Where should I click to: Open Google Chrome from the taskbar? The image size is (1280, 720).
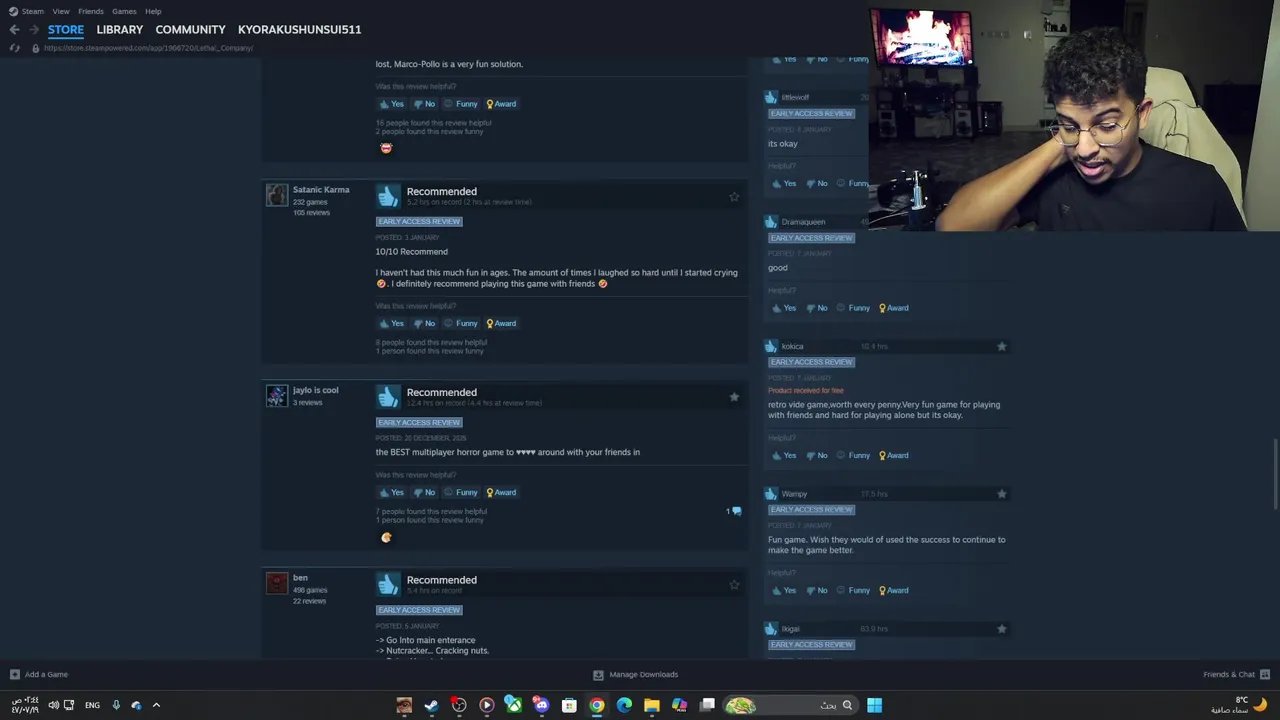point(596,705)
